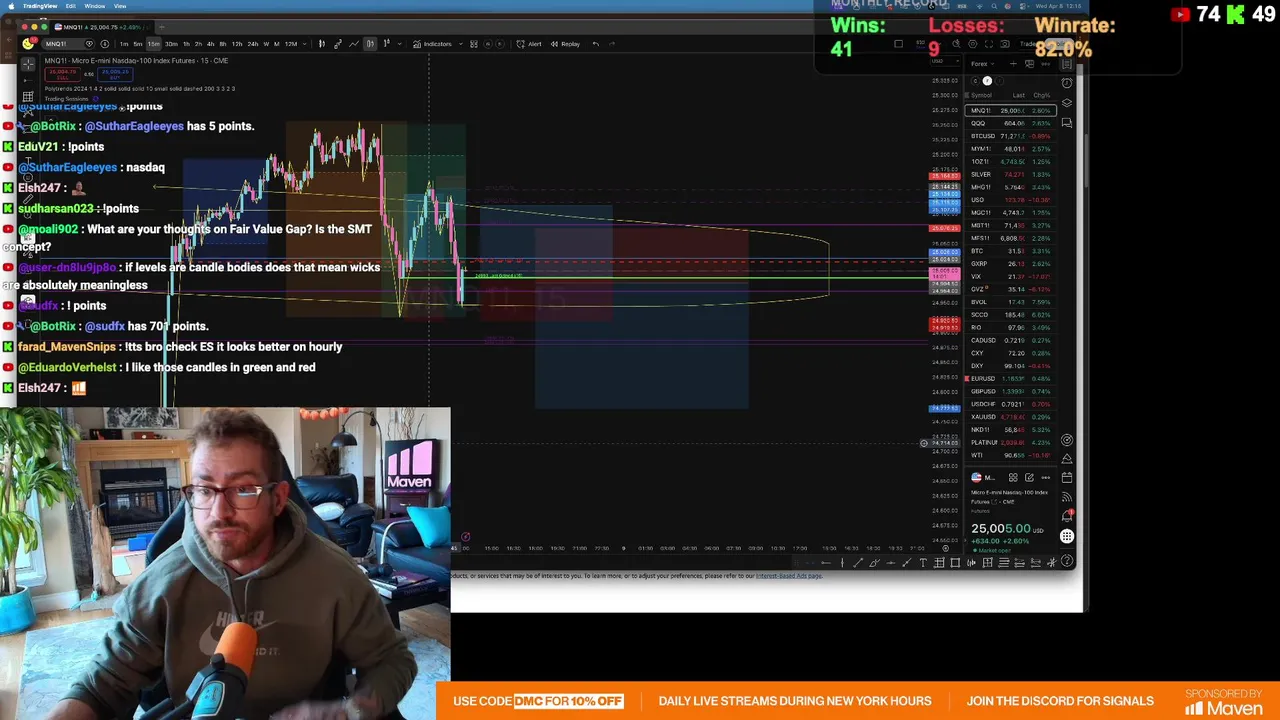1280x720 pixels.
Task: Open the Edit menu in menu bar
Action: click(x=71, y=6)
